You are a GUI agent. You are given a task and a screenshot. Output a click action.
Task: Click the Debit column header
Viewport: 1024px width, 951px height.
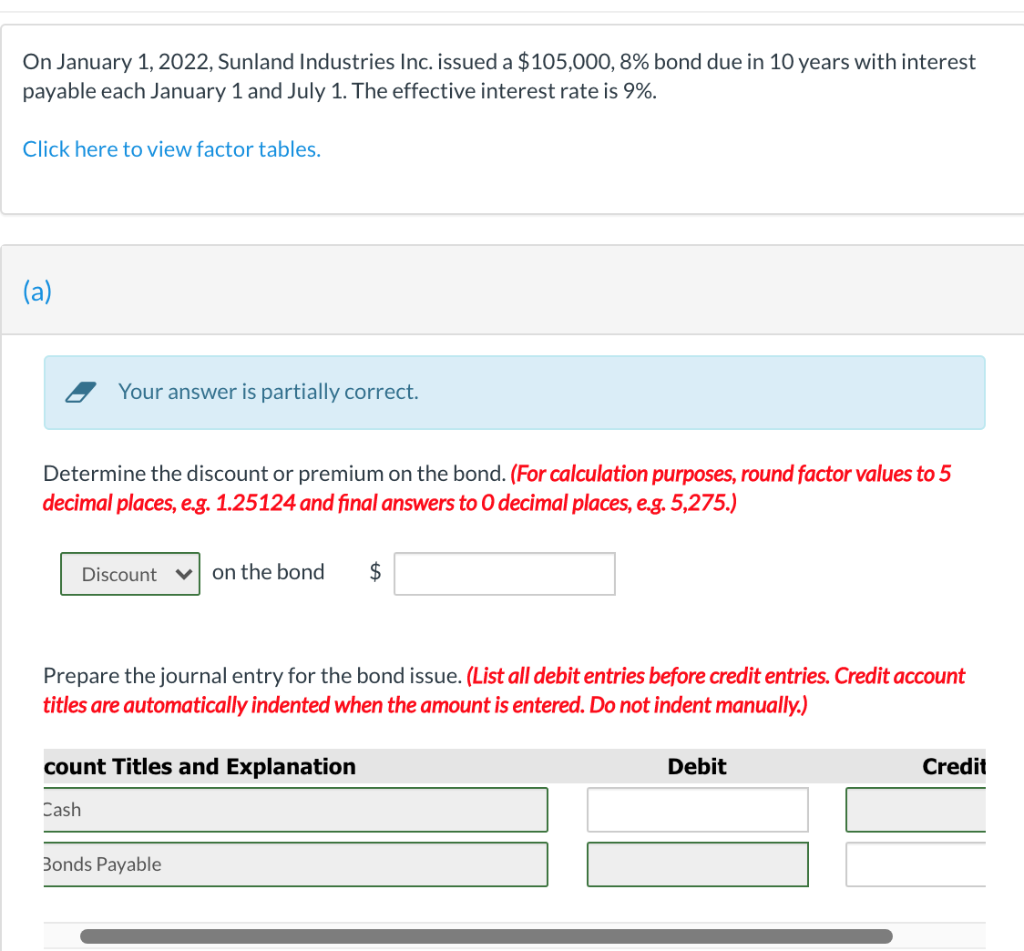pos(697,766)
